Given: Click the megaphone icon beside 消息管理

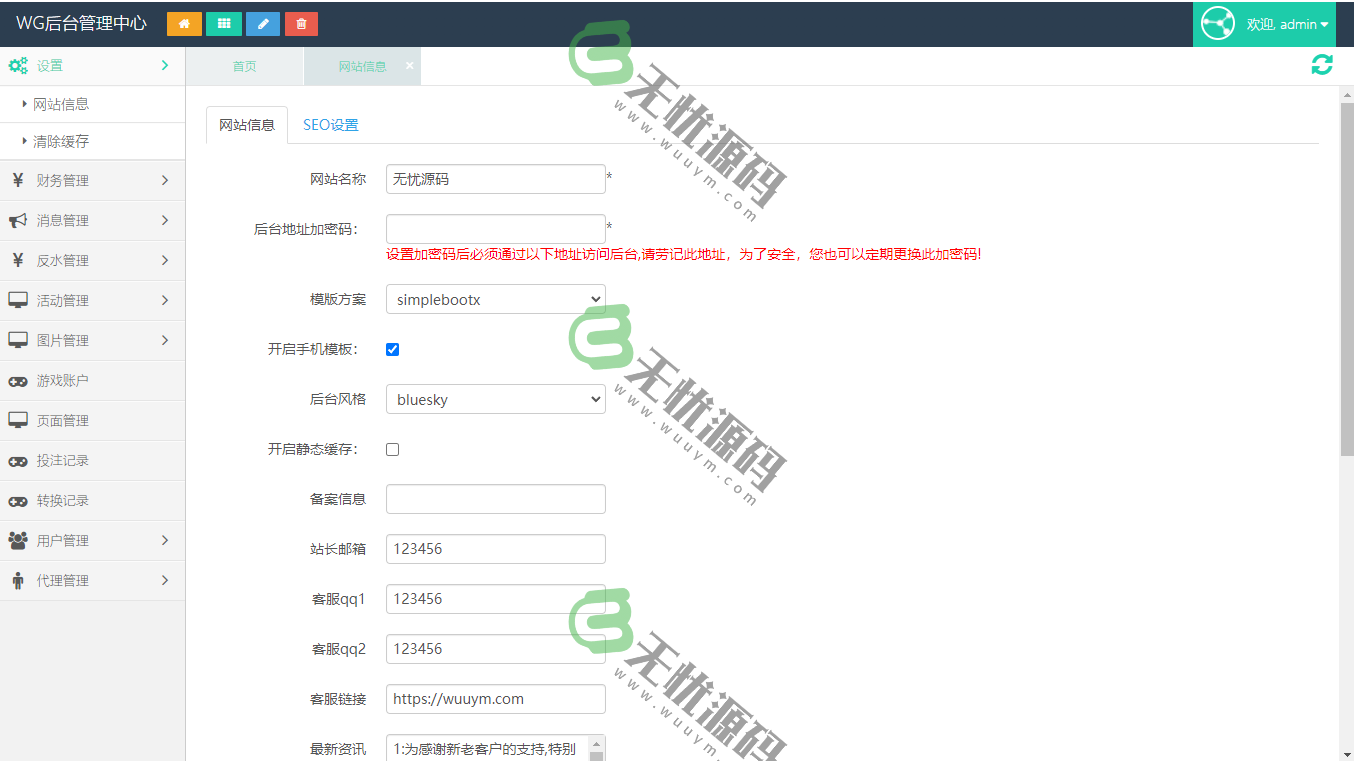Looking at the screenshot, I should click(x=19, y=220).
